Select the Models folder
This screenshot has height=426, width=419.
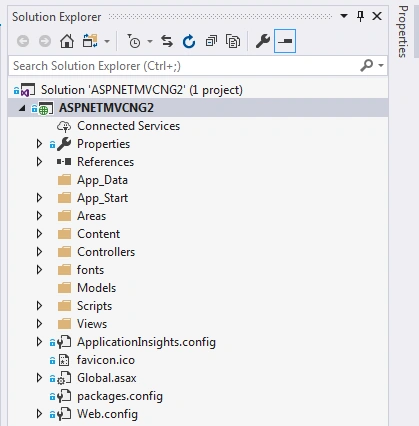[96, 288]
